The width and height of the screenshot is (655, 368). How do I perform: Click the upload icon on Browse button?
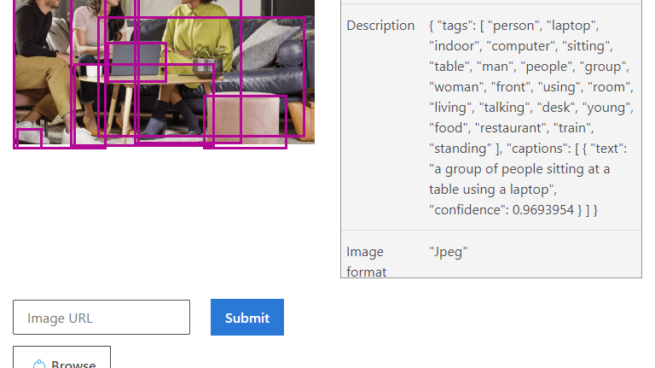click(39, 364)
